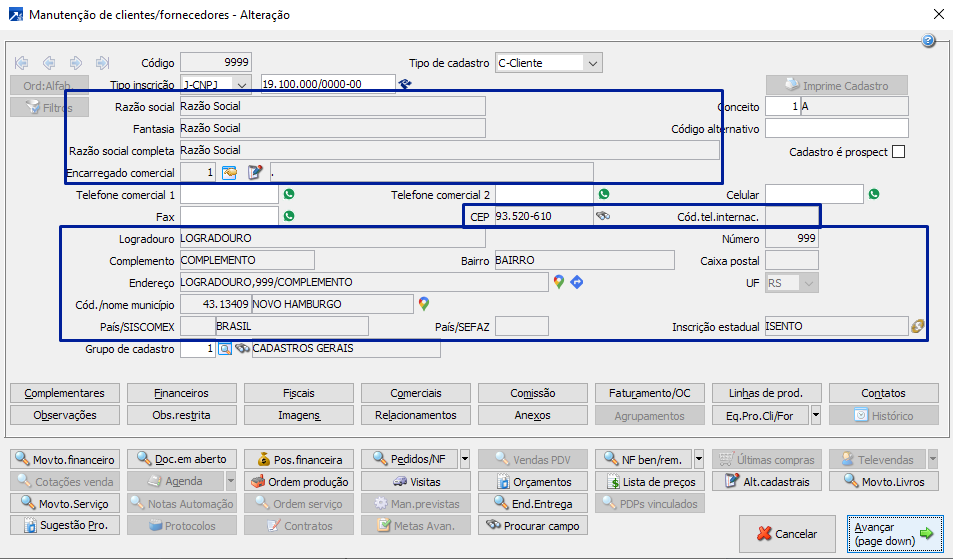The height and width of the screenshot is (559, 953).
Task: Open the Tipo inscrição dropdown
Action: (242, 84)
